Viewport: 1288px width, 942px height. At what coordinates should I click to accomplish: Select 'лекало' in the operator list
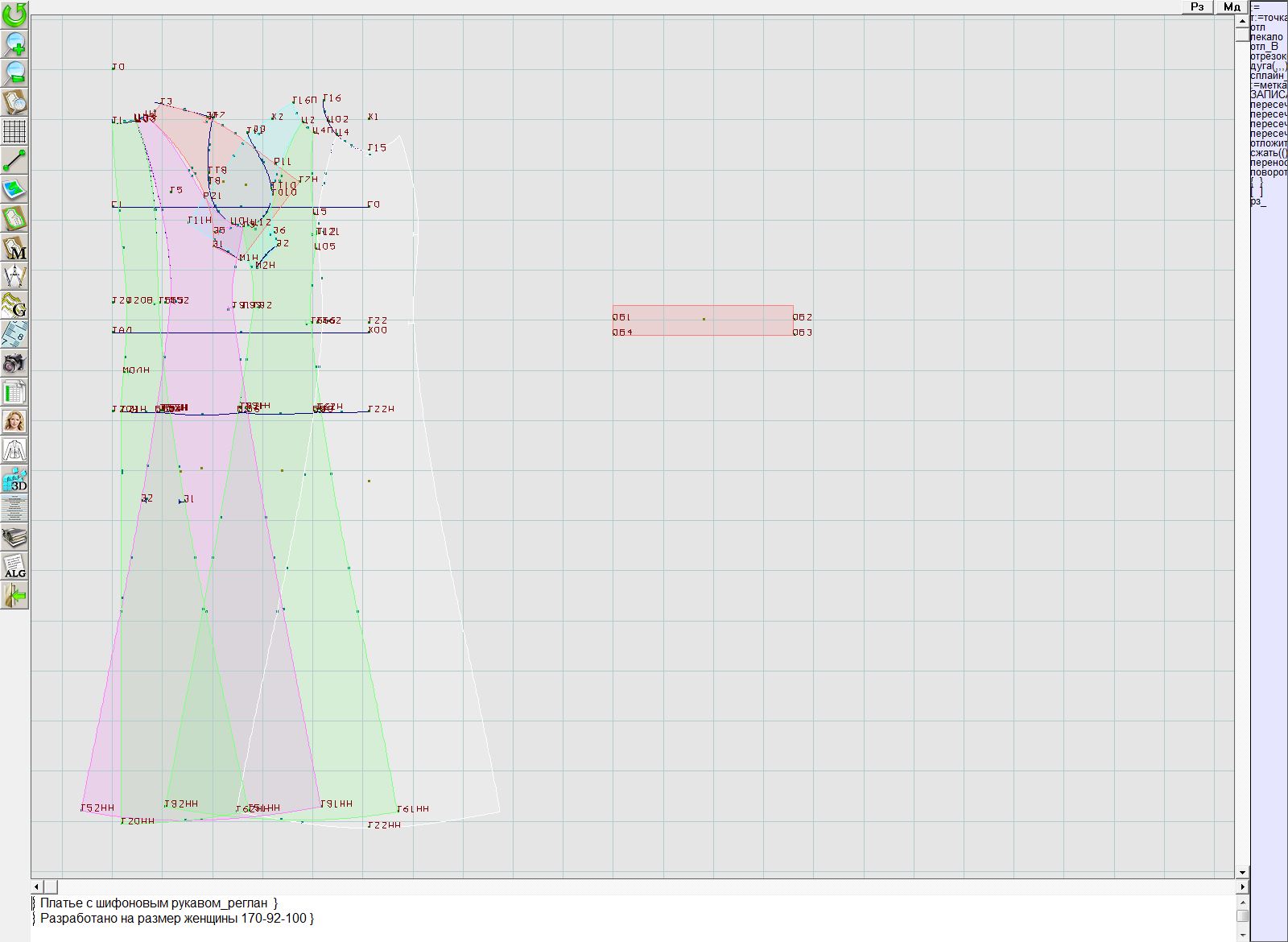click(x=1267, y=37)
